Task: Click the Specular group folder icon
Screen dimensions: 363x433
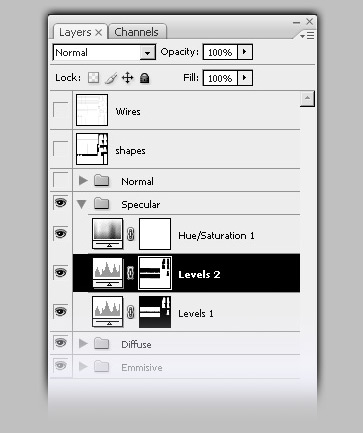Action: [x=102, y=203]
